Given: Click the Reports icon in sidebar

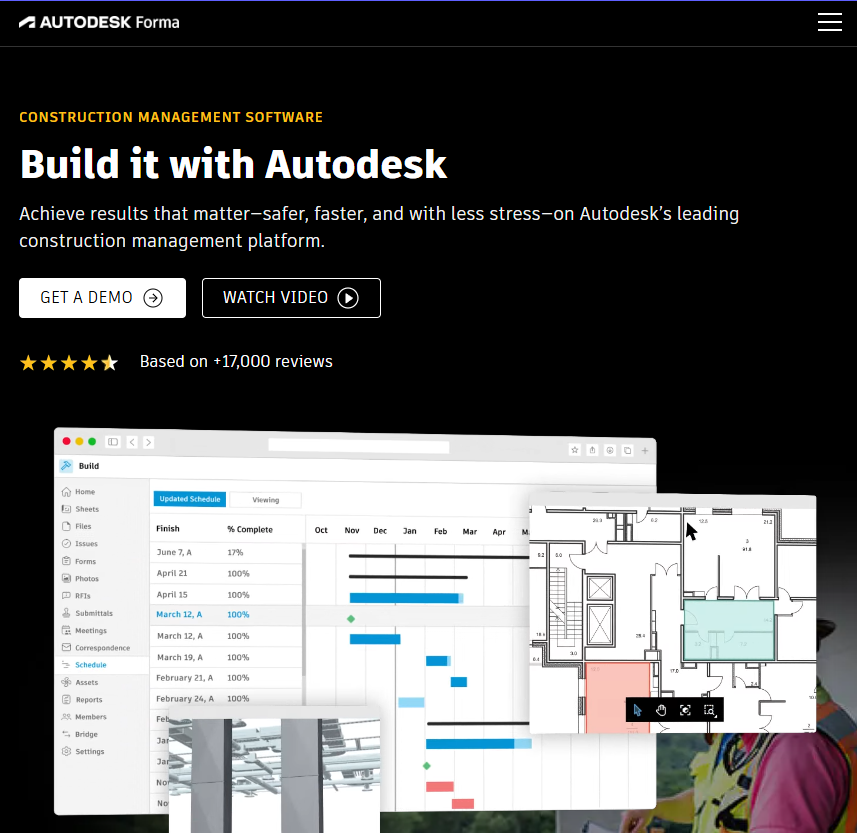Looking at the screenshot, I should tap(66, 700).
